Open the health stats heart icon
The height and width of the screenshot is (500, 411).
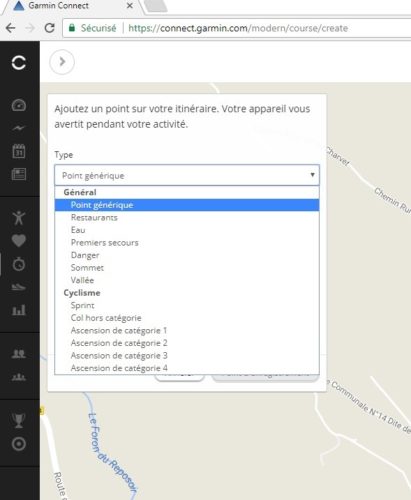pos(19,241)
